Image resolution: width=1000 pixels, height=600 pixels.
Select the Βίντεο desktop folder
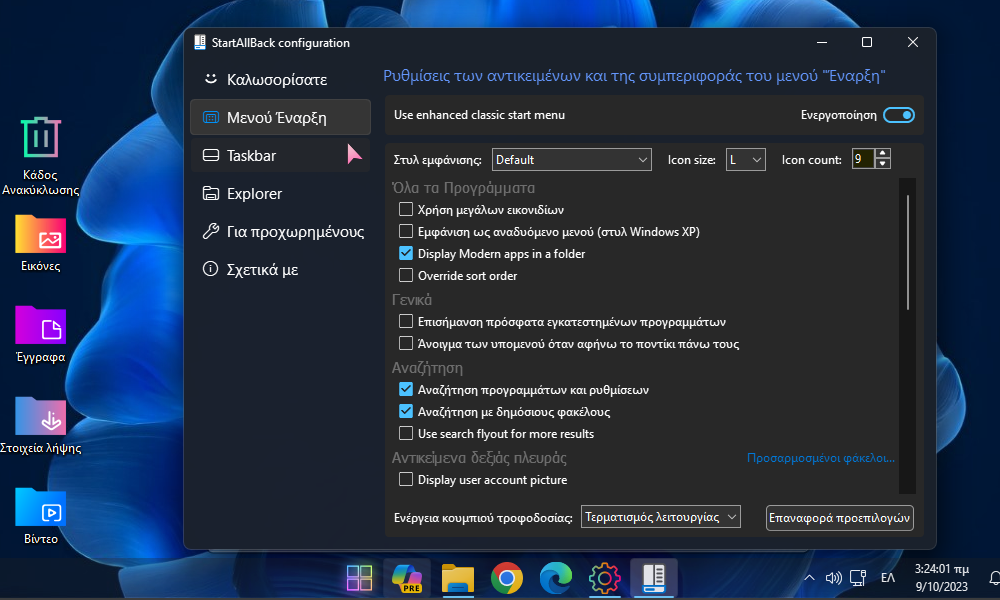(40, 516)
